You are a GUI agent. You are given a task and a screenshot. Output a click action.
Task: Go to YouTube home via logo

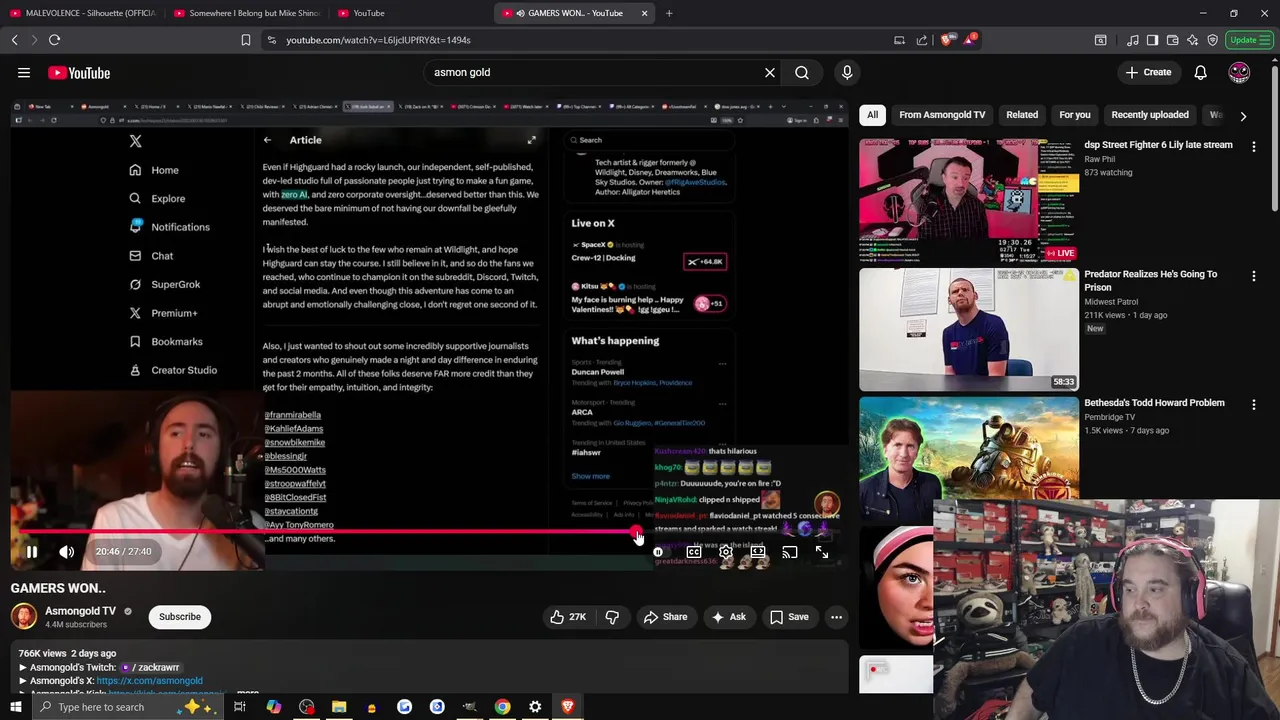(79, 73)
